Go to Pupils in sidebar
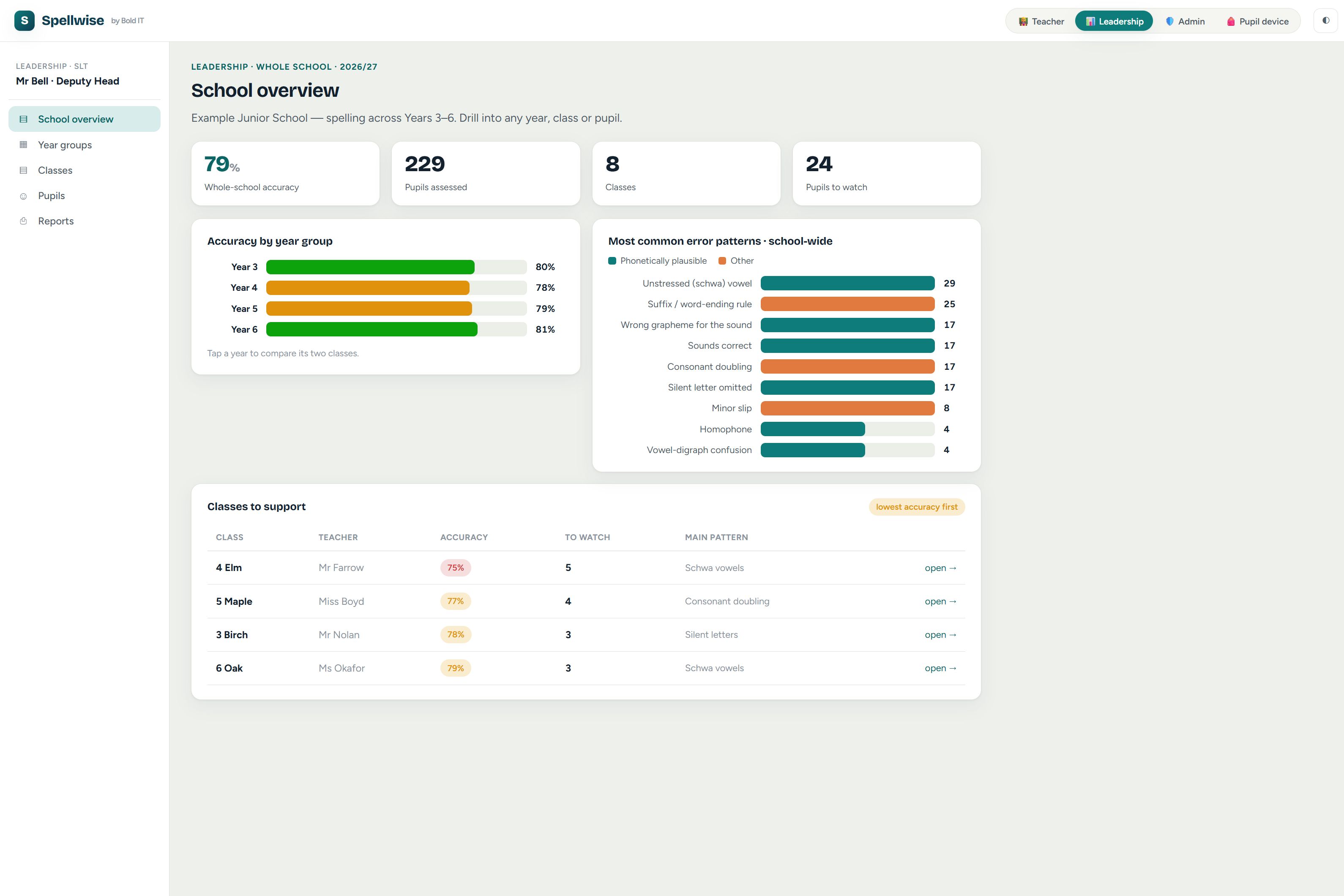The height and width of the screenshot is (896, 1344). (85, 195)
